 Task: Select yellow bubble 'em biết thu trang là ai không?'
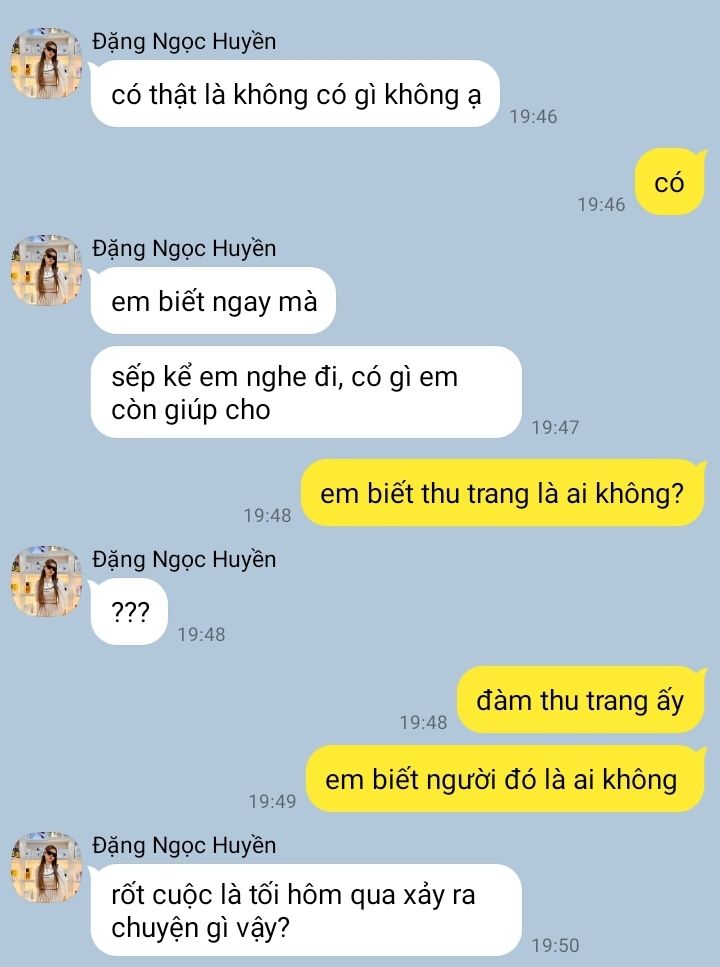tap(503, 493)
